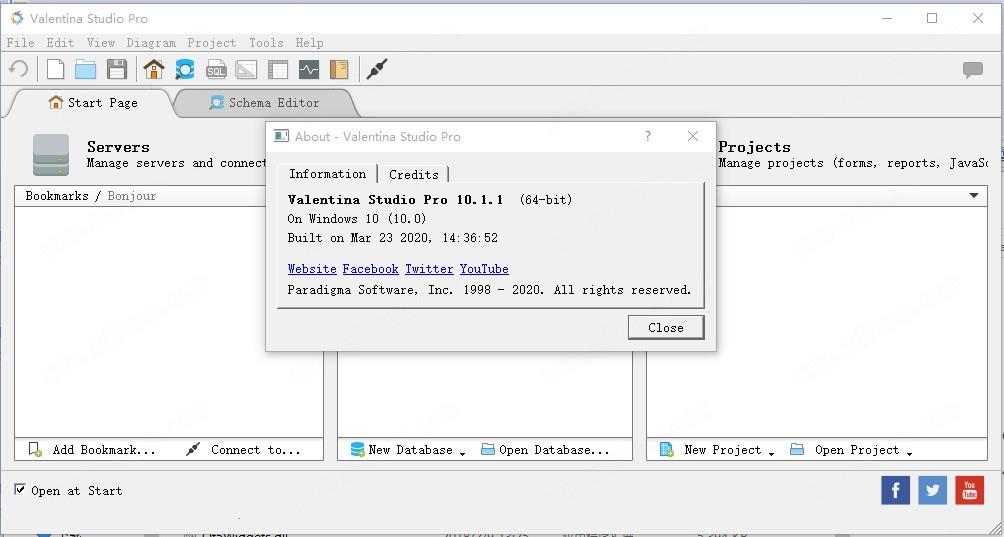This screenshot has width=1004, height=537.
Task: Create a new file from toolbar
Action: [x=56, y=69]
